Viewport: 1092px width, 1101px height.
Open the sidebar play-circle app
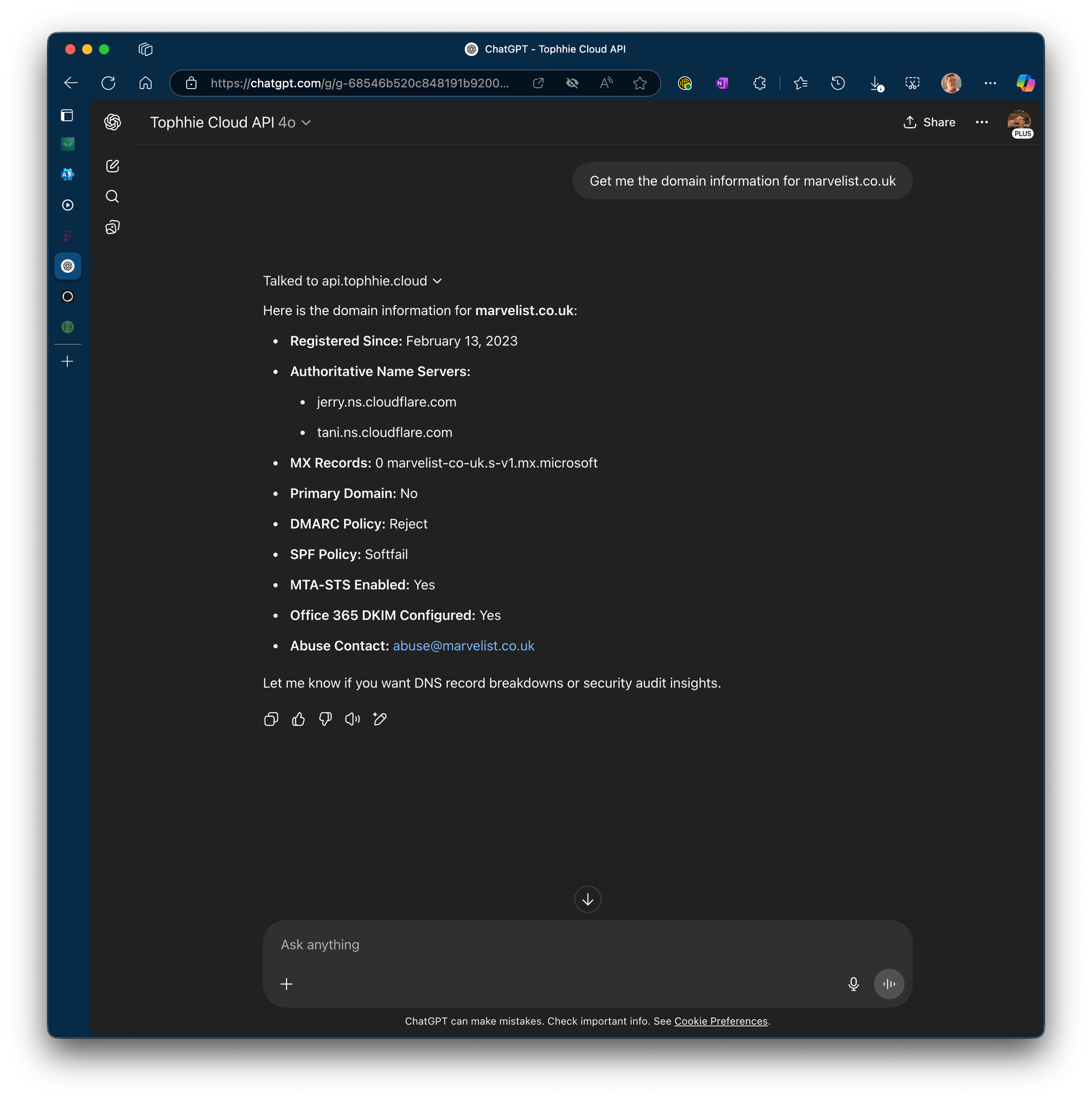coord(68,205)
